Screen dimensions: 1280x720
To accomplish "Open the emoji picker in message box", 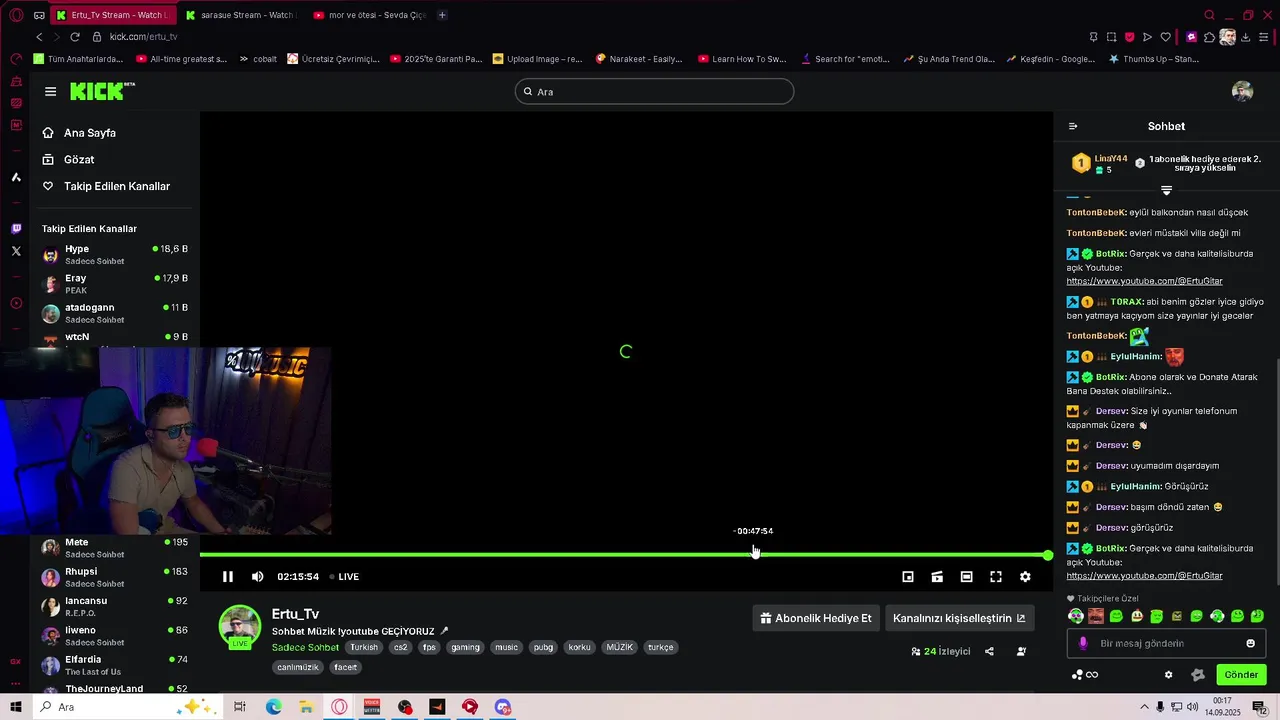I will [1250, 643].
